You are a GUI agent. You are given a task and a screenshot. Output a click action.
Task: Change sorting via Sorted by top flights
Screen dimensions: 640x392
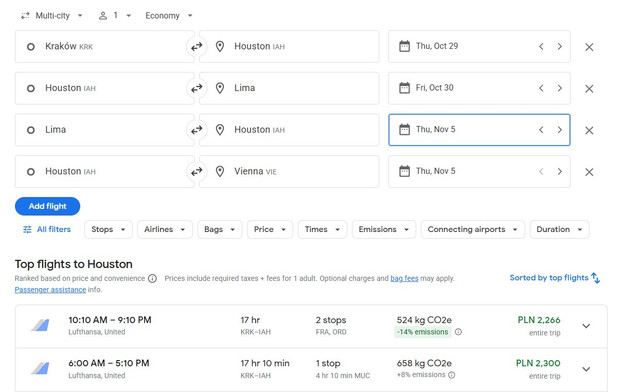[555, 278]
